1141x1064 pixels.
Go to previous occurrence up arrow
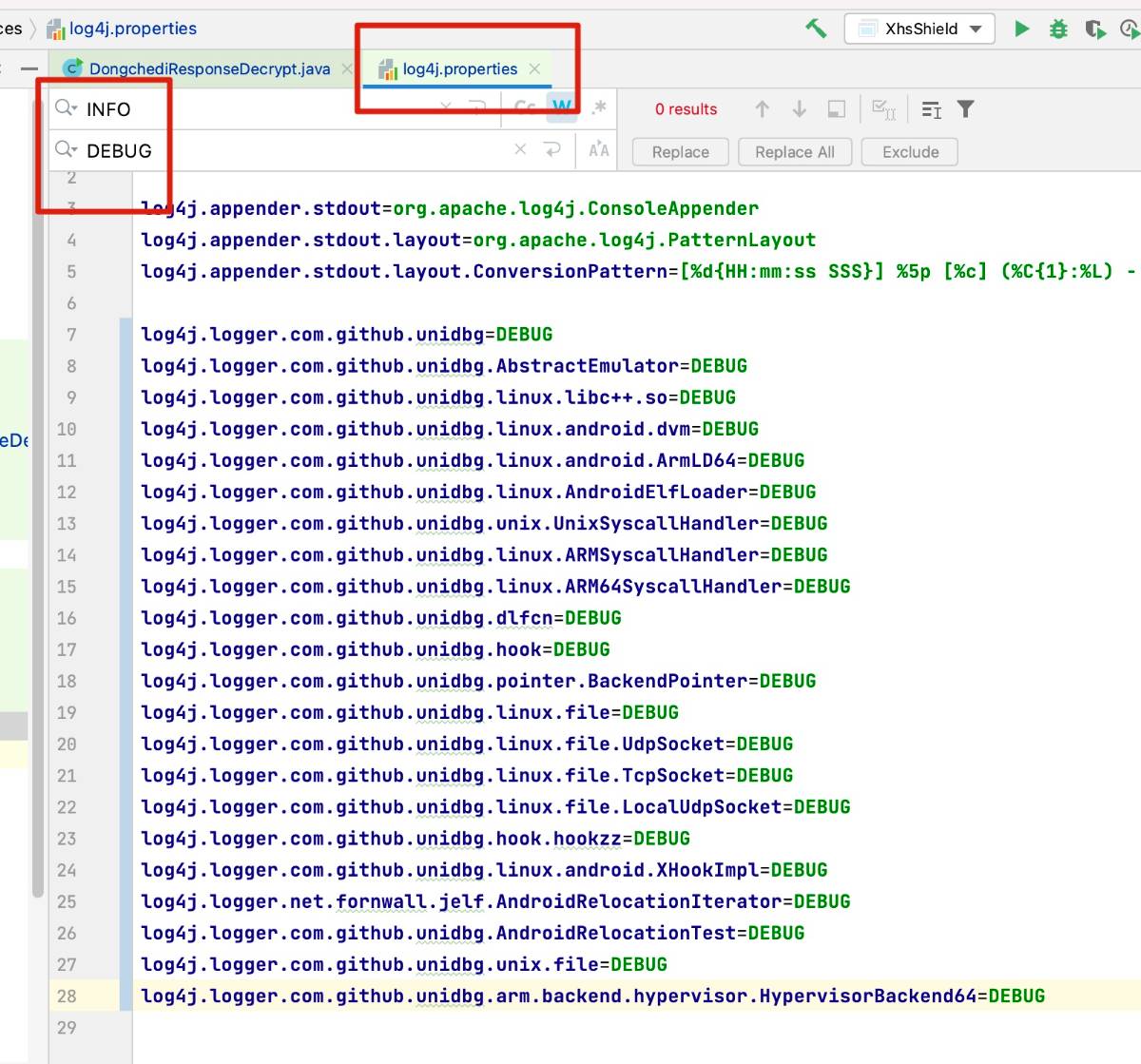click(762, 109)
